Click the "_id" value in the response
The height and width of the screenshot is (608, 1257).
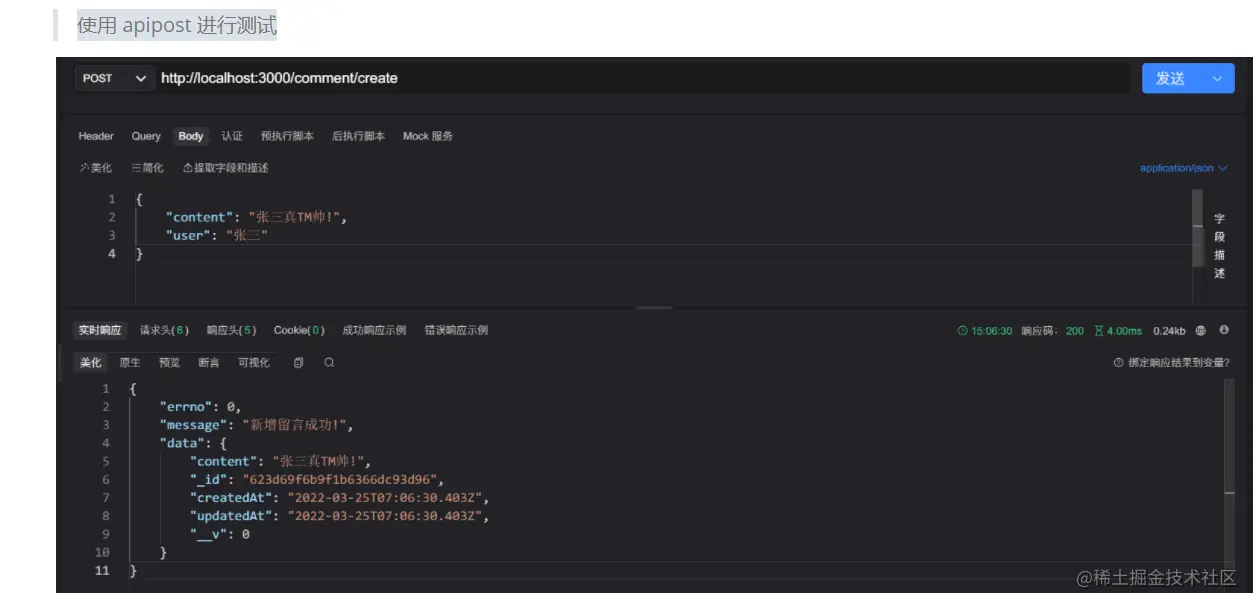339,480
